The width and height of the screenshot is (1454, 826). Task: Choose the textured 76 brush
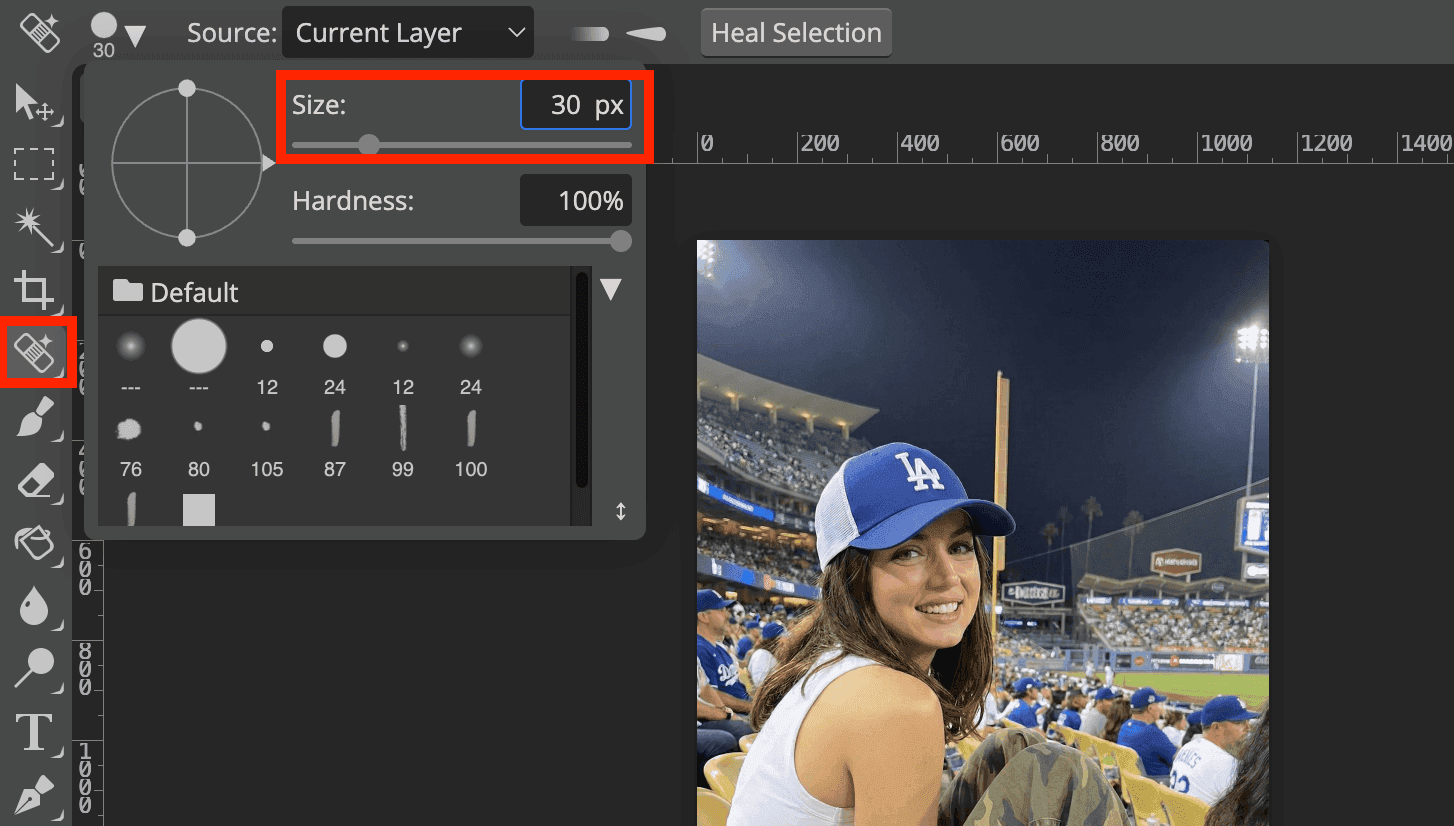[130, 429]
